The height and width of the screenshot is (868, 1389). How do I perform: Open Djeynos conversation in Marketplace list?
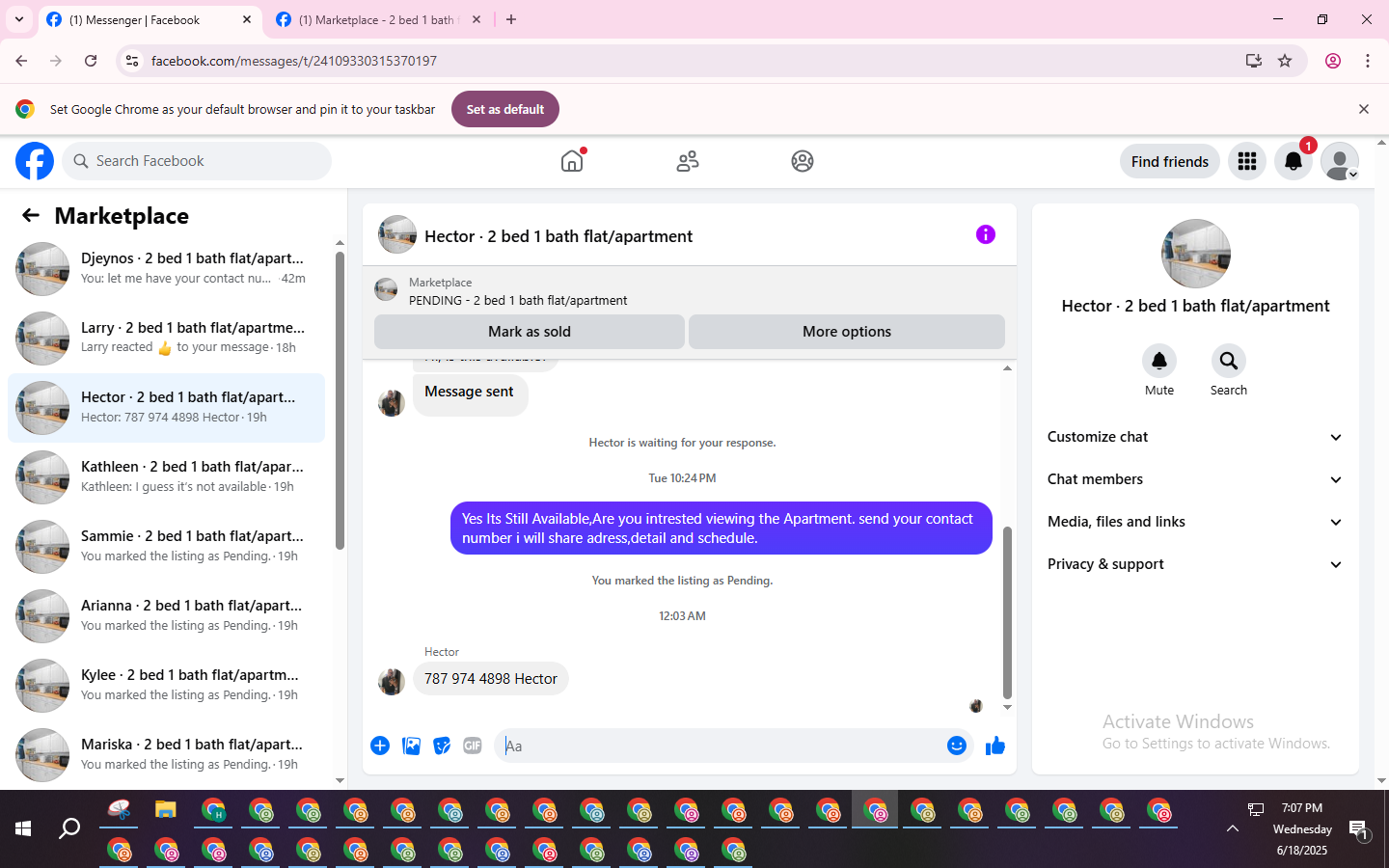click(166, 269)
